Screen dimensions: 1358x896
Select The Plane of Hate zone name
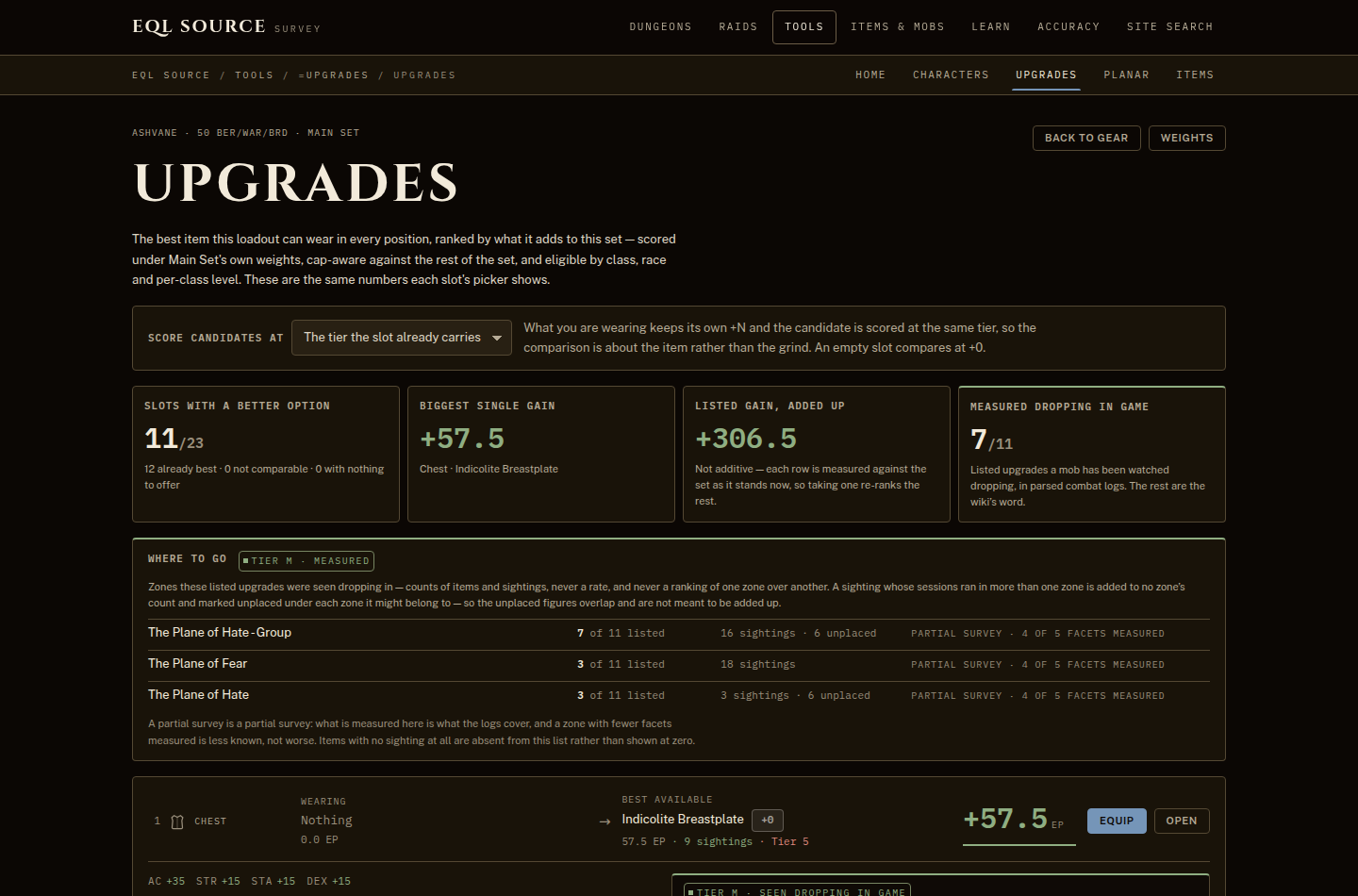[198, 695]
